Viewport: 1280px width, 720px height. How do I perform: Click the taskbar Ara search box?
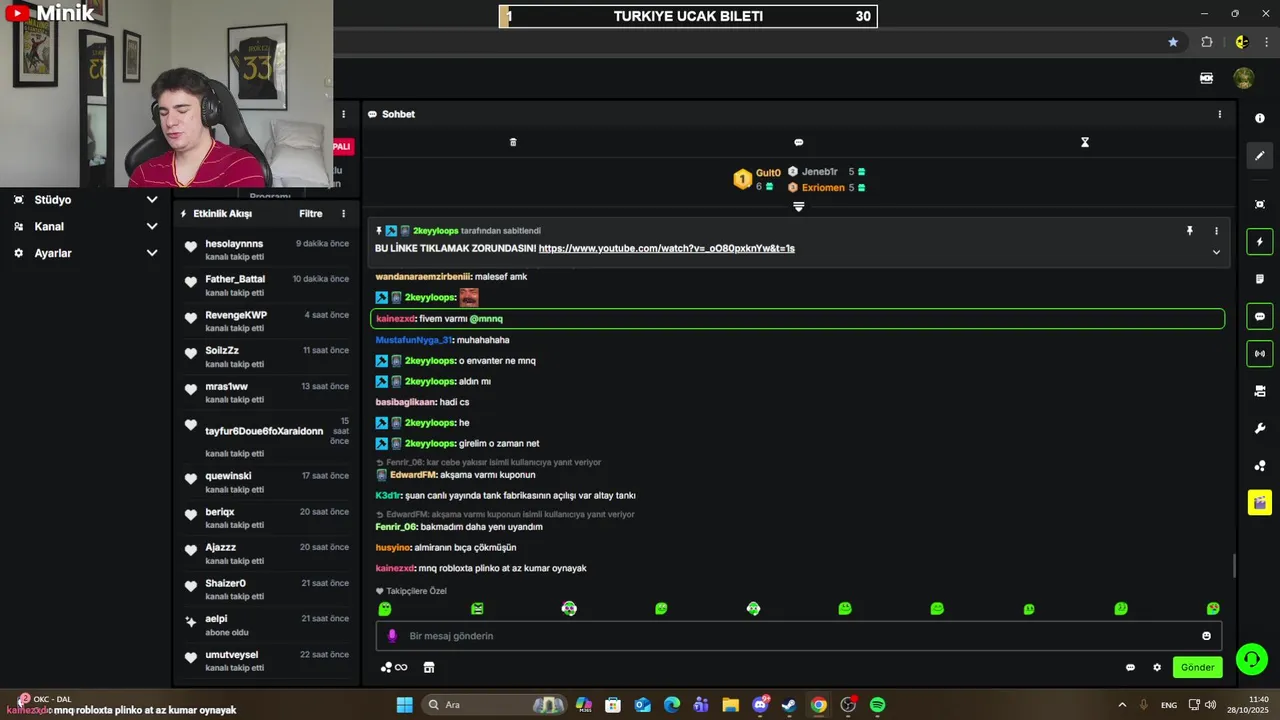point(494,705)
